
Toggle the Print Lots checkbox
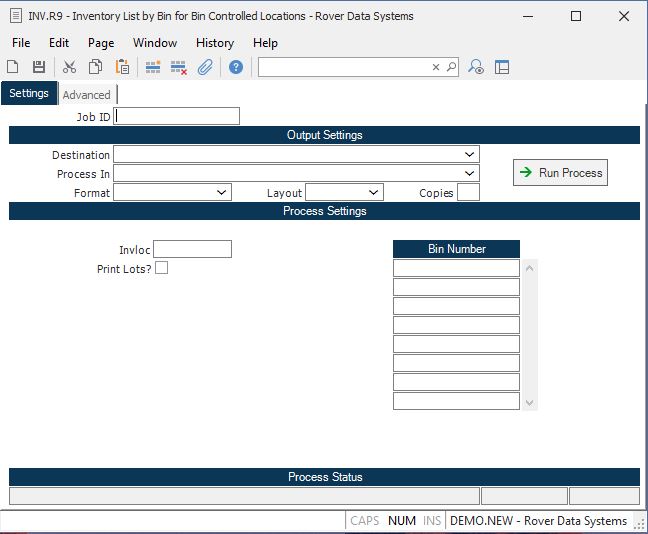[162, 268]
